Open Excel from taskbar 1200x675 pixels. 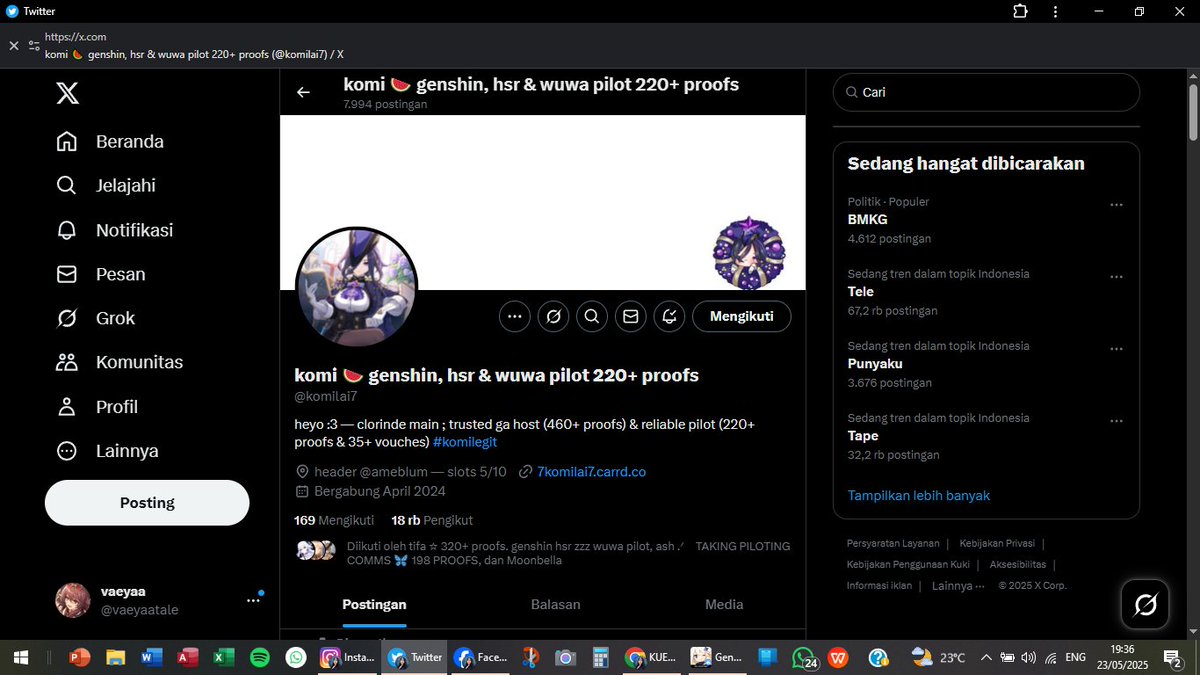[224, 657]
